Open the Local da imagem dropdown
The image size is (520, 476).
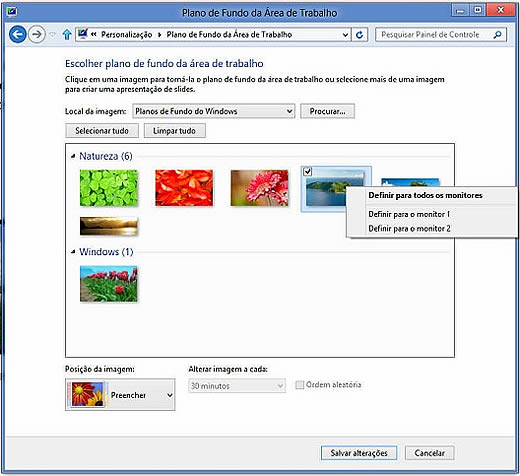pos(214,111)
